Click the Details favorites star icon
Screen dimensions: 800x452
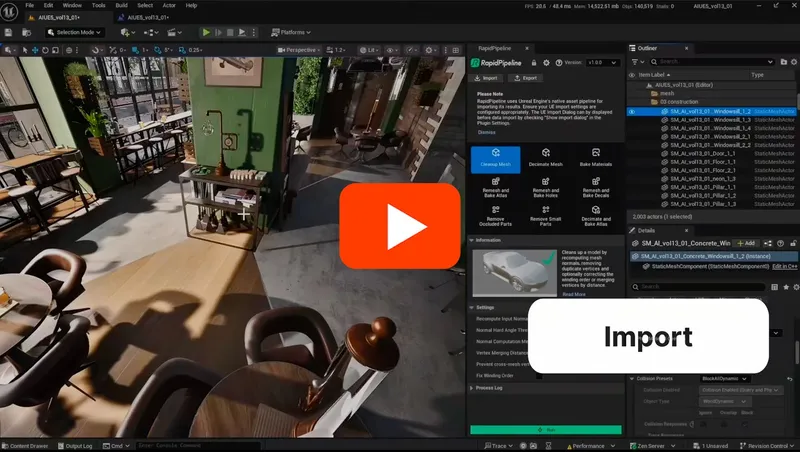pos(786,287)
